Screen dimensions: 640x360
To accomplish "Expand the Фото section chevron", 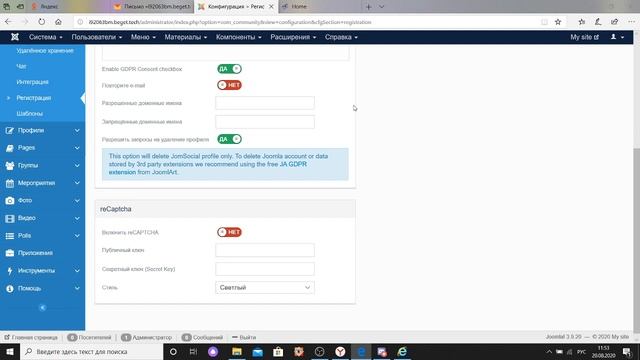I will tap(77, 200).
